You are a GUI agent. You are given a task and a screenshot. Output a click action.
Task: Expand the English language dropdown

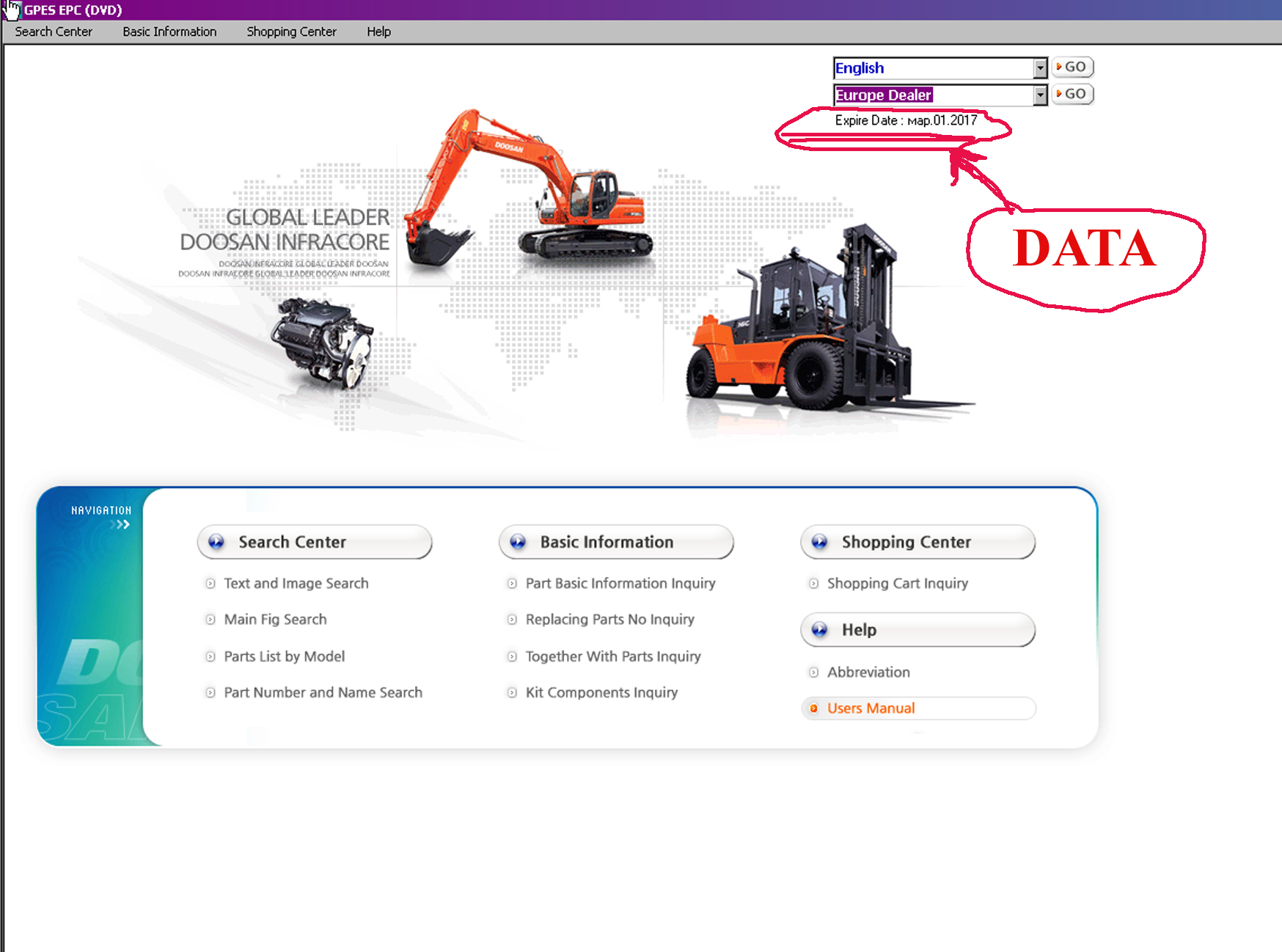(1040, 68)
